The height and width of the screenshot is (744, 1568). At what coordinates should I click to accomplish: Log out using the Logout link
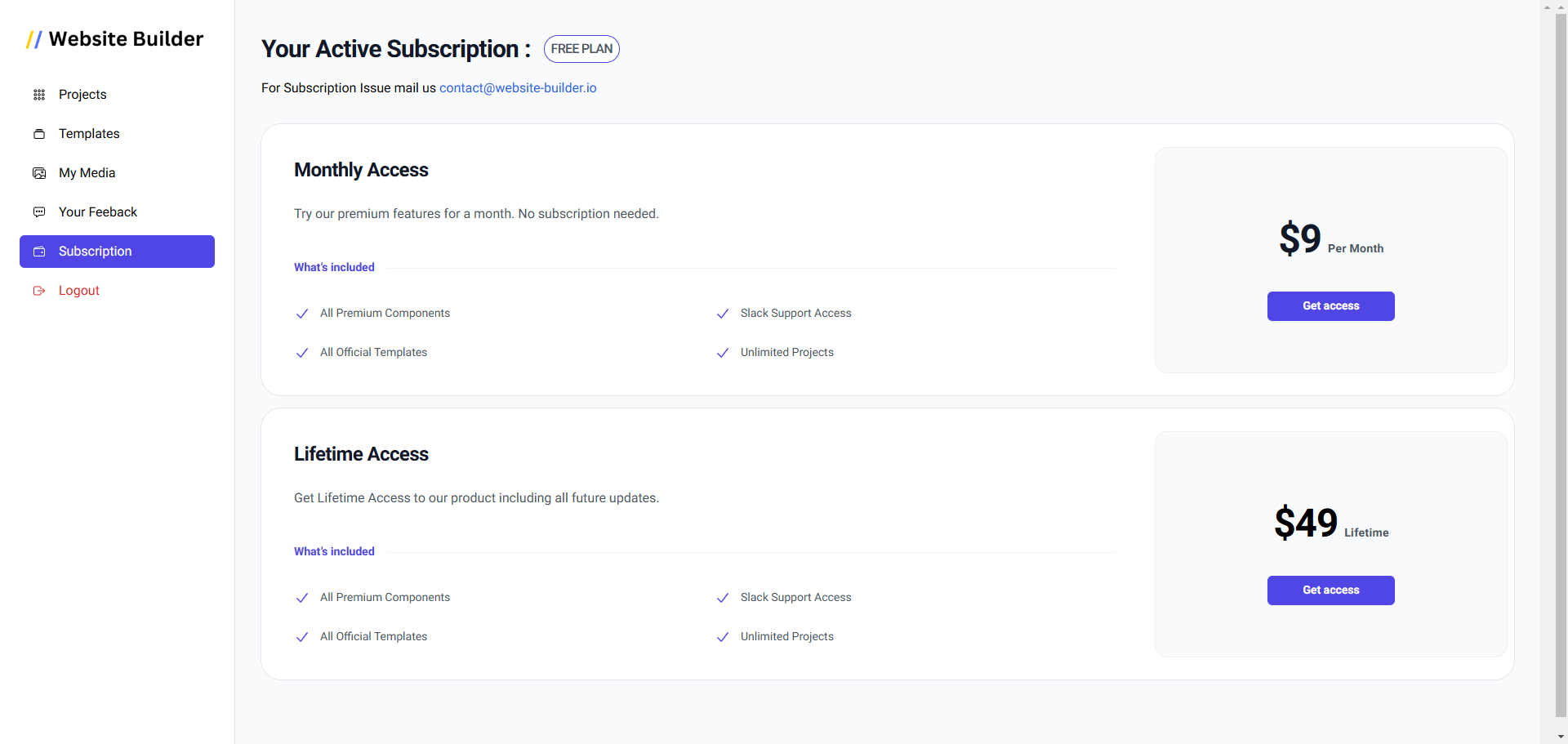coord(79,291)
